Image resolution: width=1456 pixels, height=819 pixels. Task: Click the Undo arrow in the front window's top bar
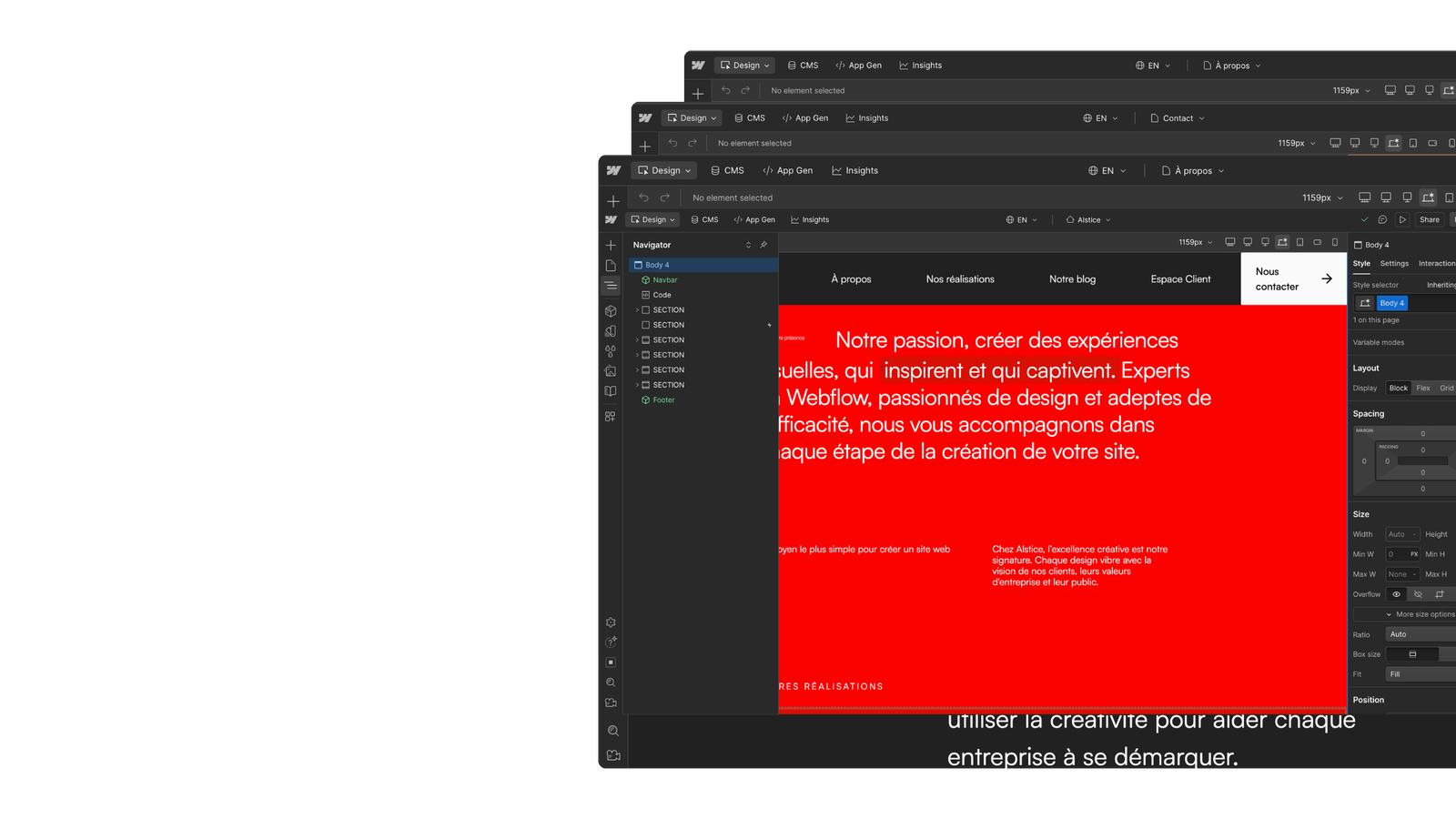[x=643, y=197]
